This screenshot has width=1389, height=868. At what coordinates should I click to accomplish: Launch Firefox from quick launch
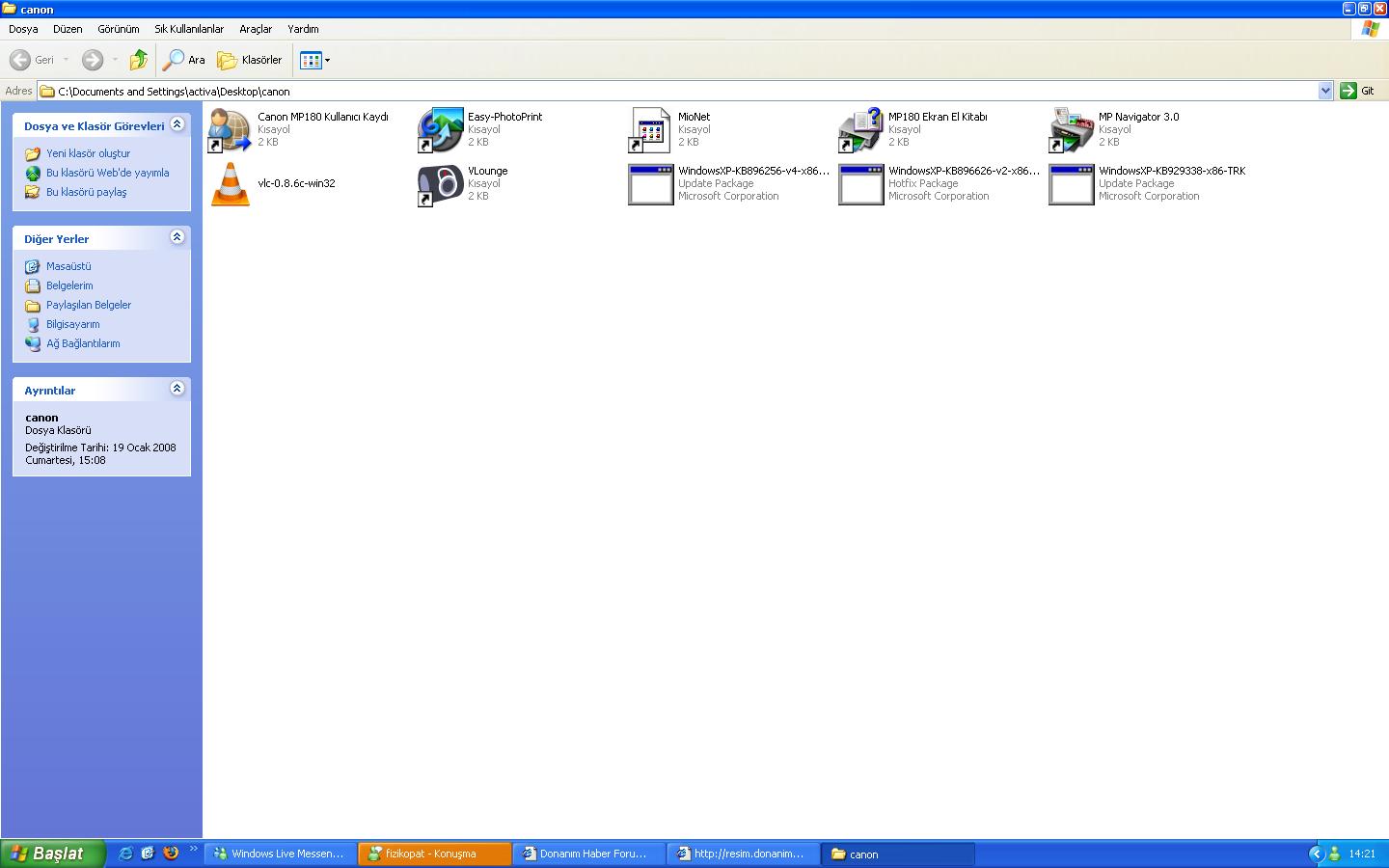click(x=171, y=854)
